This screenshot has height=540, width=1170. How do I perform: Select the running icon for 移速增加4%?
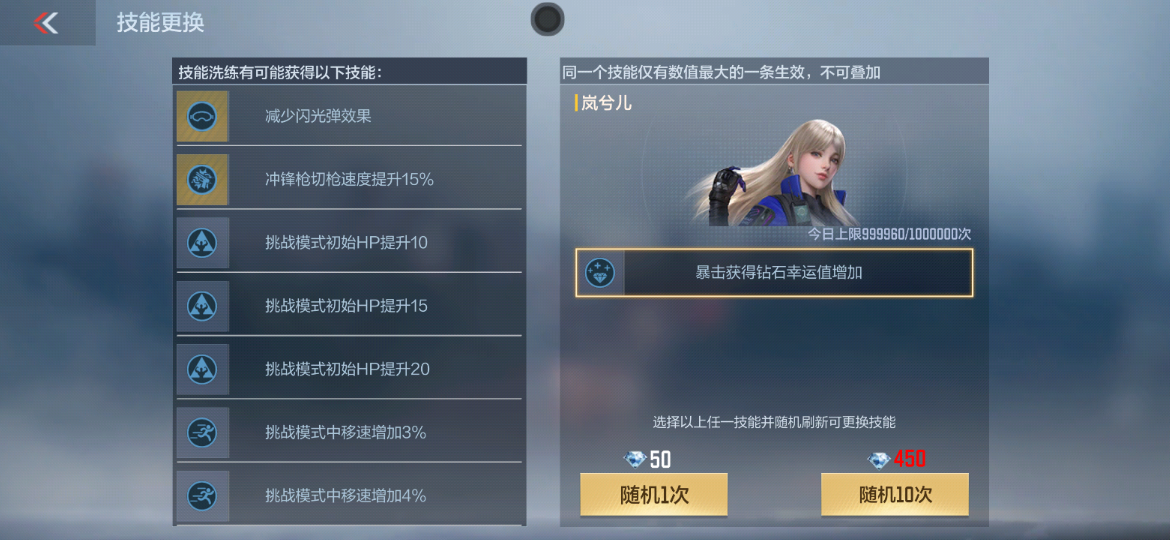[202, 495]
